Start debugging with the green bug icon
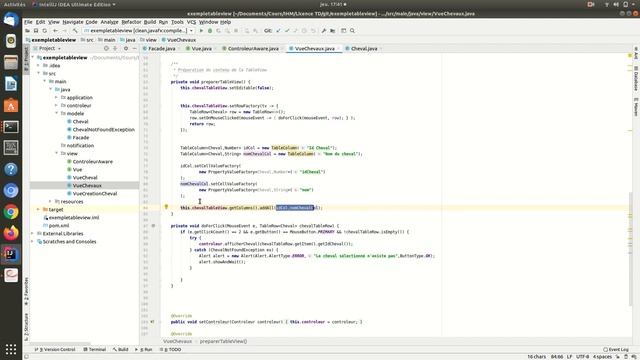 (210, 31)
